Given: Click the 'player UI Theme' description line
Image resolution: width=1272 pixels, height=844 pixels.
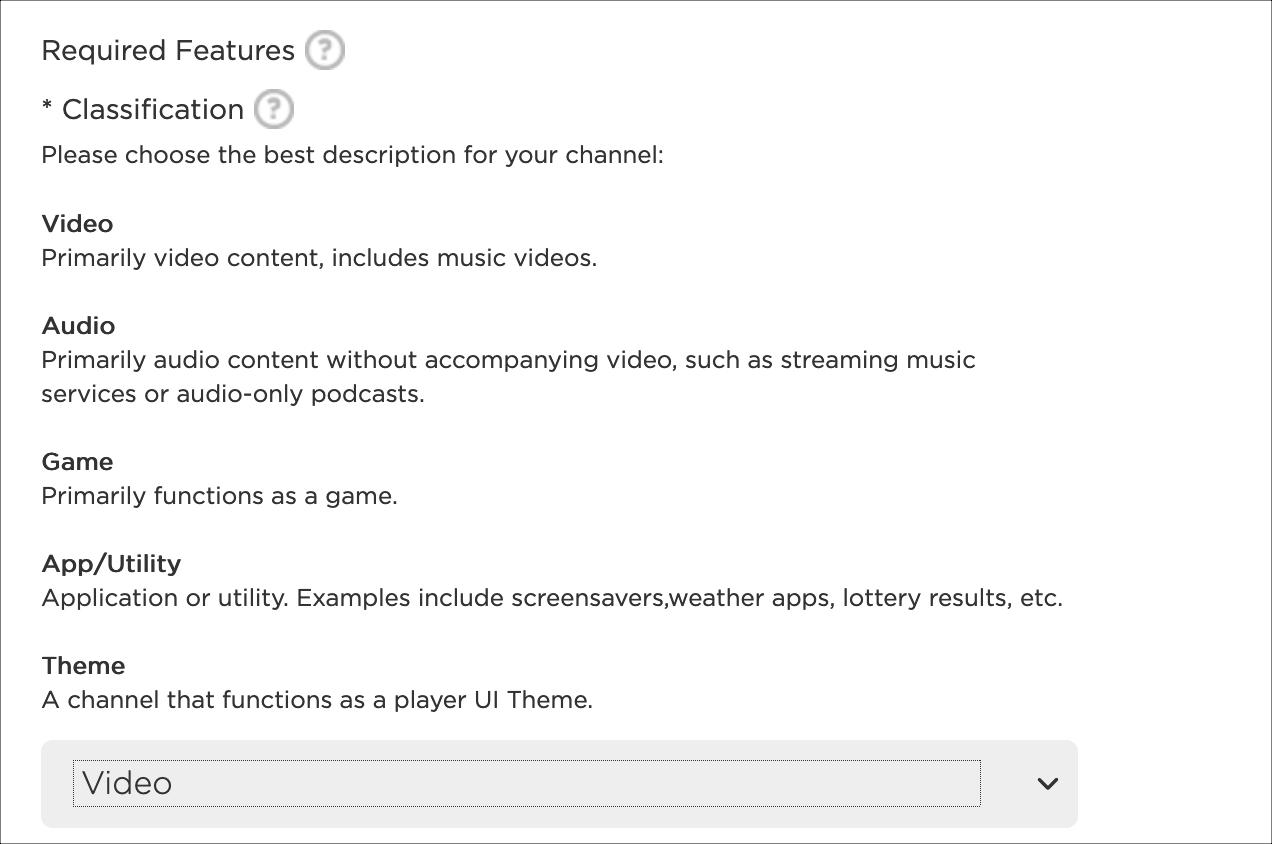Looking at the screenshot, I should point(317,700).
